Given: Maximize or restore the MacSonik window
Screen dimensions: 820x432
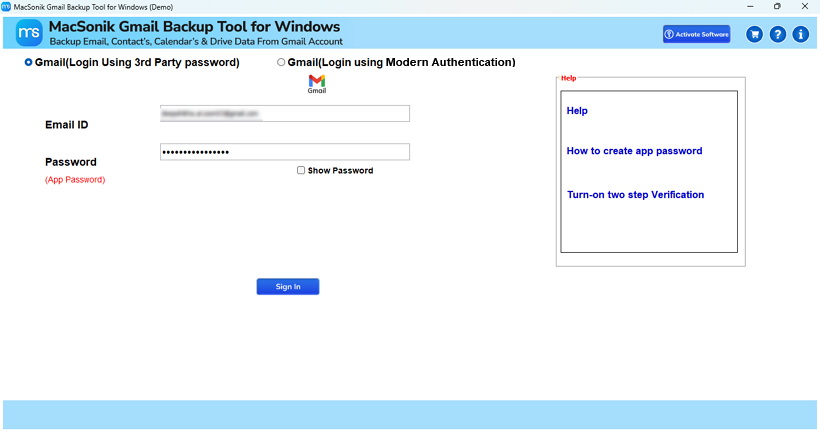Looking at the screenshot, I should coord(777,6).
